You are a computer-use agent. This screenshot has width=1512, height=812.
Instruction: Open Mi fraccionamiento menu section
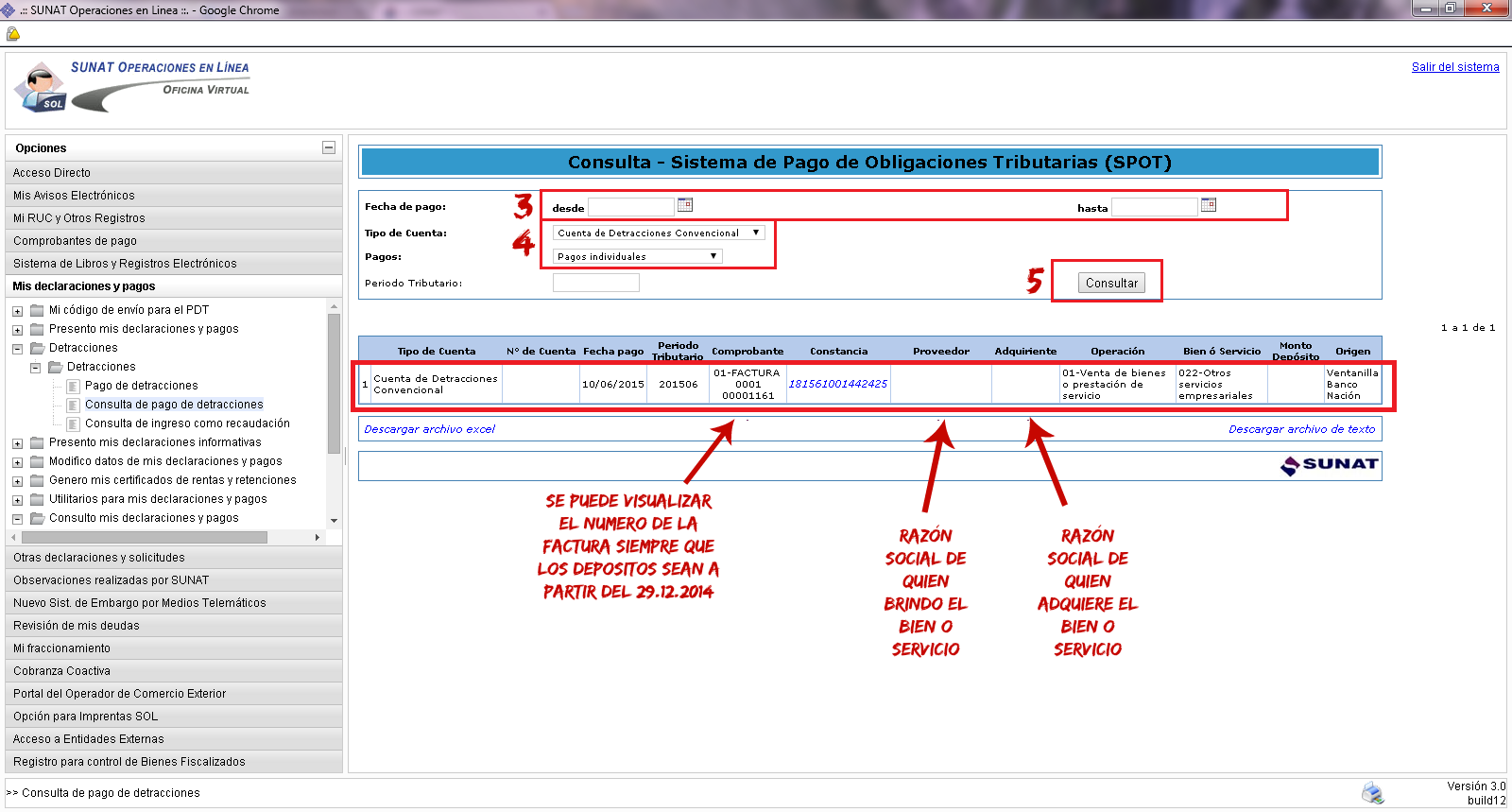[x=174, y=648]
